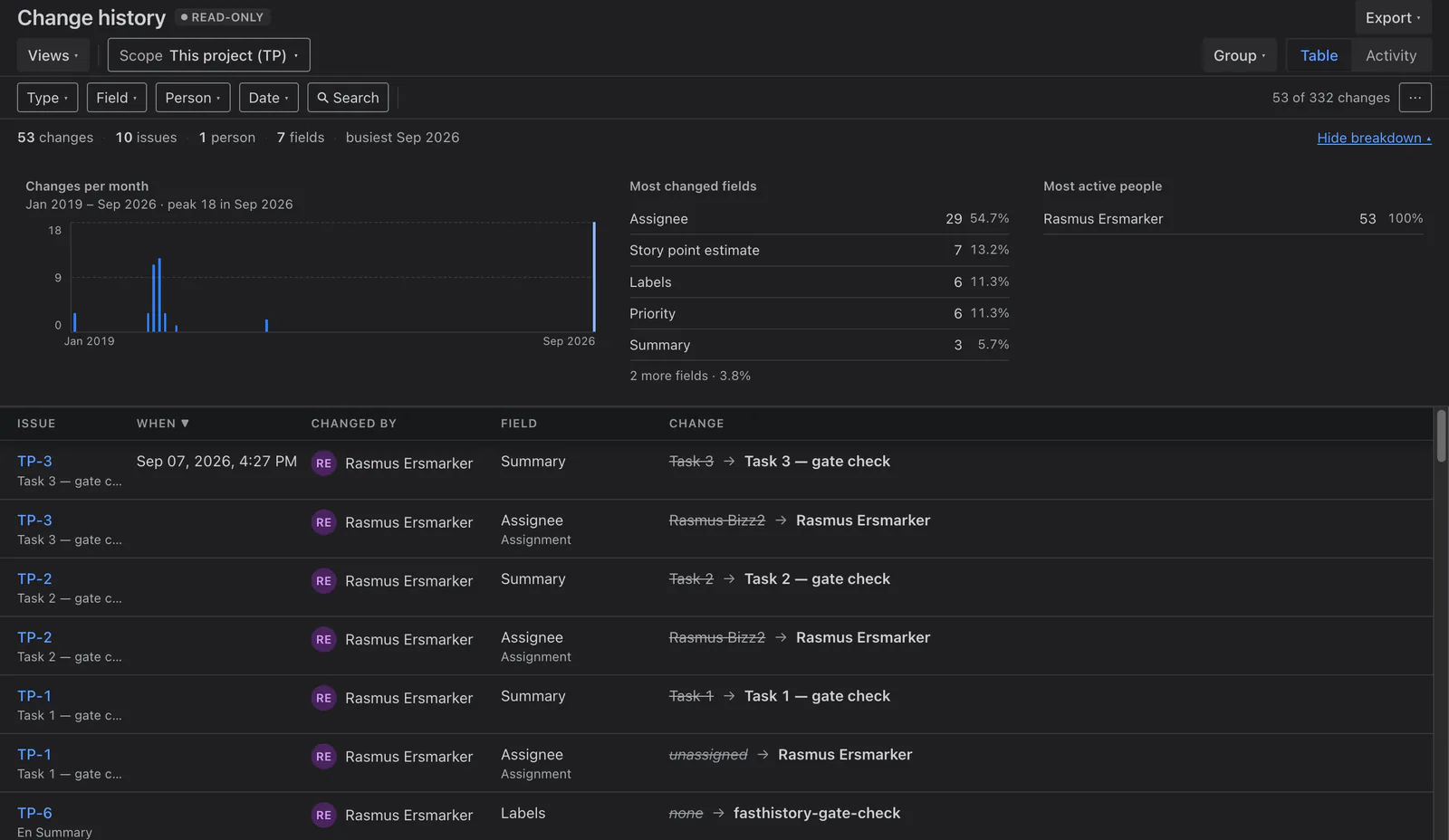Open TP-2 link in Assignee change row
The width and height of the screenshot is (1449, 840).
[34, 637]
